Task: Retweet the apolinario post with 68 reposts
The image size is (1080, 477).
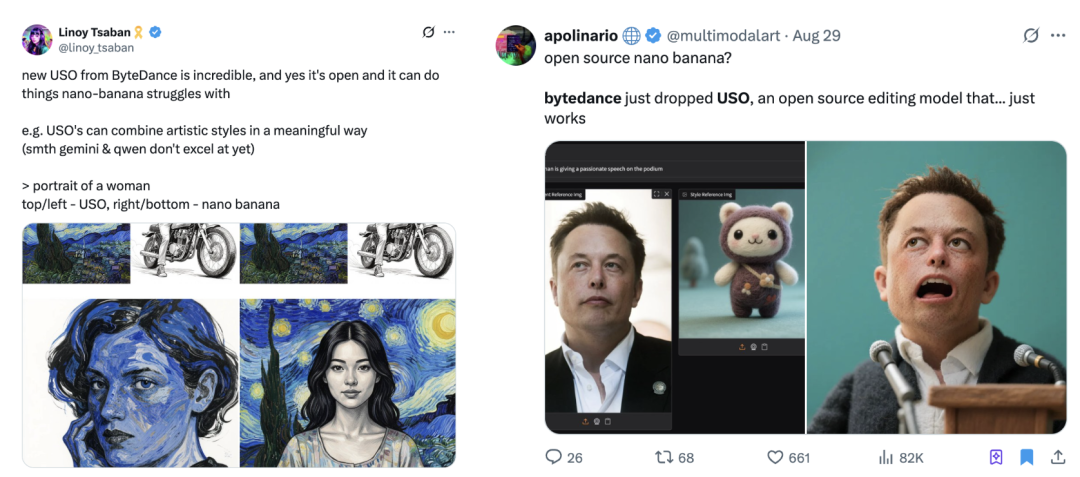Action: 664,457
